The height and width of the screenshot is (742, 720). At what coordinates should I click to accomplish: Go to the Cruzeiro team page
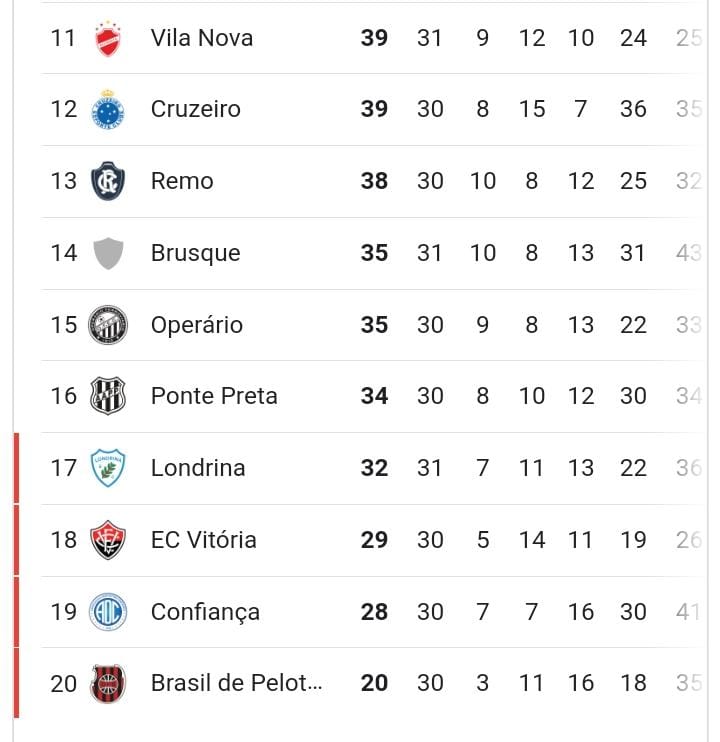[x=196, y=109]
